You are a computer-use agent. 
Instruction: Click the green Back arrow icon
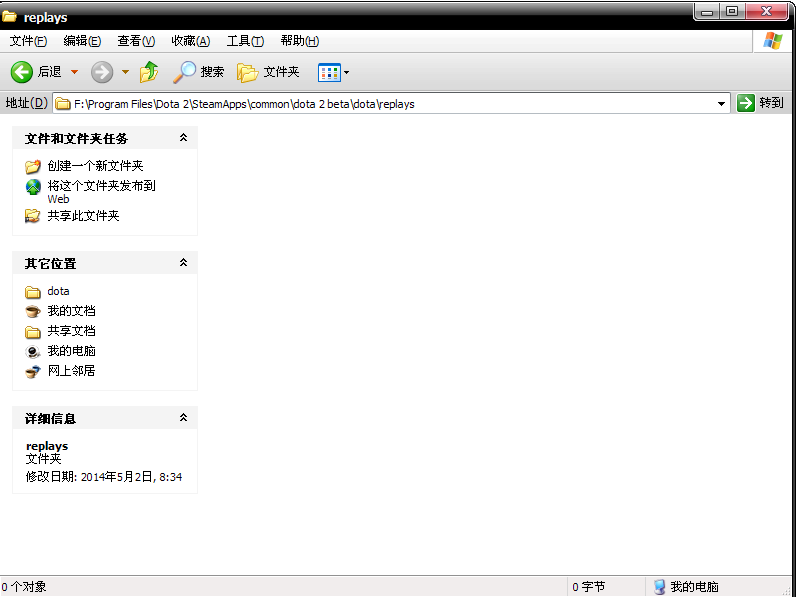pos(22,72)
